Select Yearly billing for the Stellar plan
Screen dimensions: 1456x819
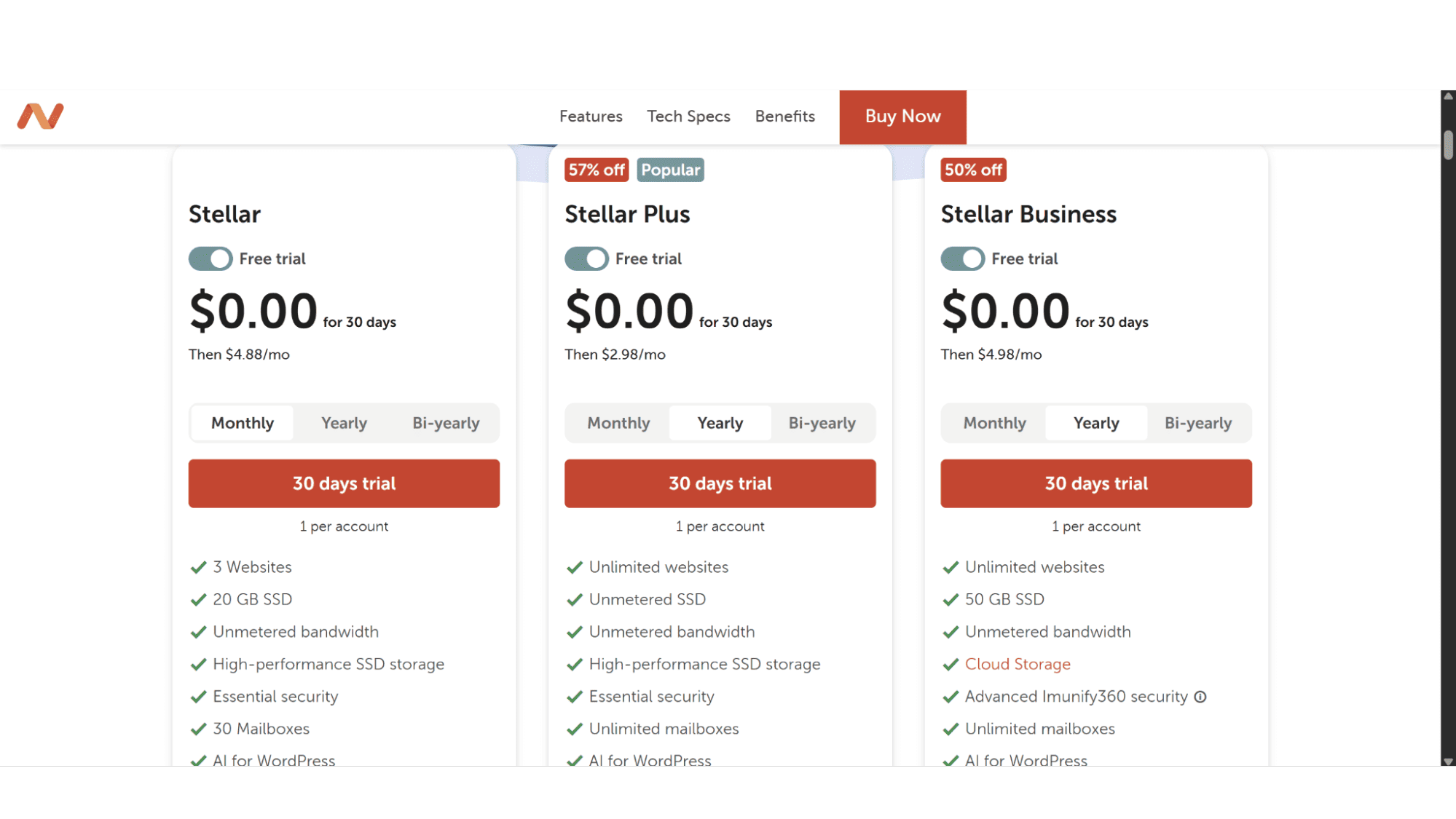point(345,423)
